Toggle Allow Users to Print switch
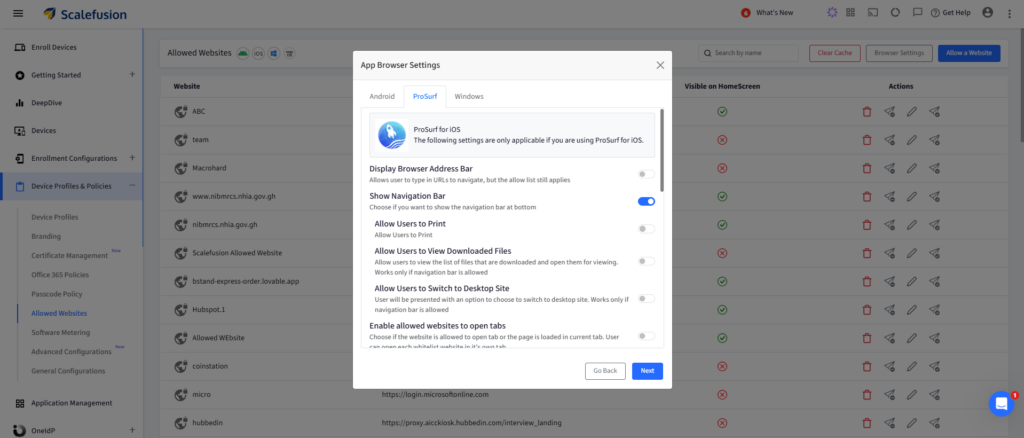The image size is (1024, 438). click(x=647, y=228)
